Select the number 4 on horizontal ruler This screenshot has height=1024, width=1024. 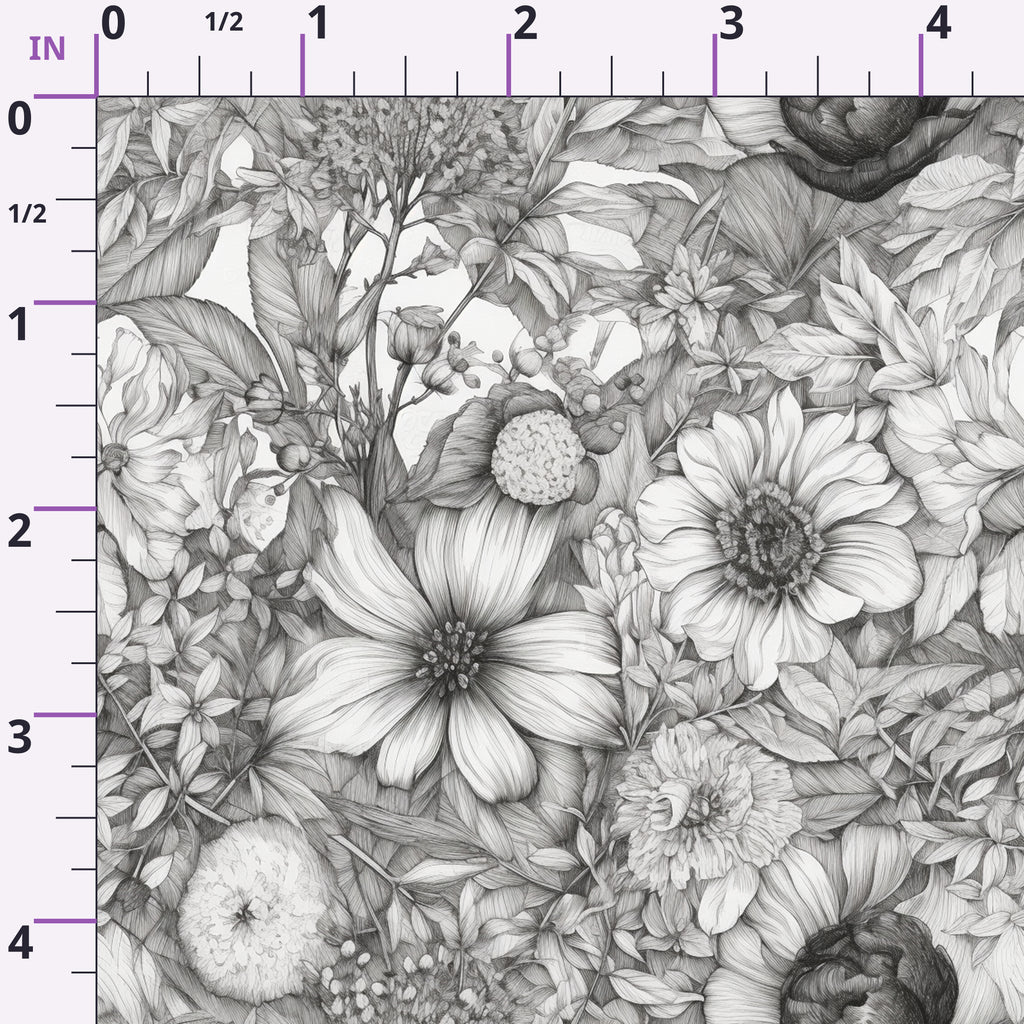(938, 24)
